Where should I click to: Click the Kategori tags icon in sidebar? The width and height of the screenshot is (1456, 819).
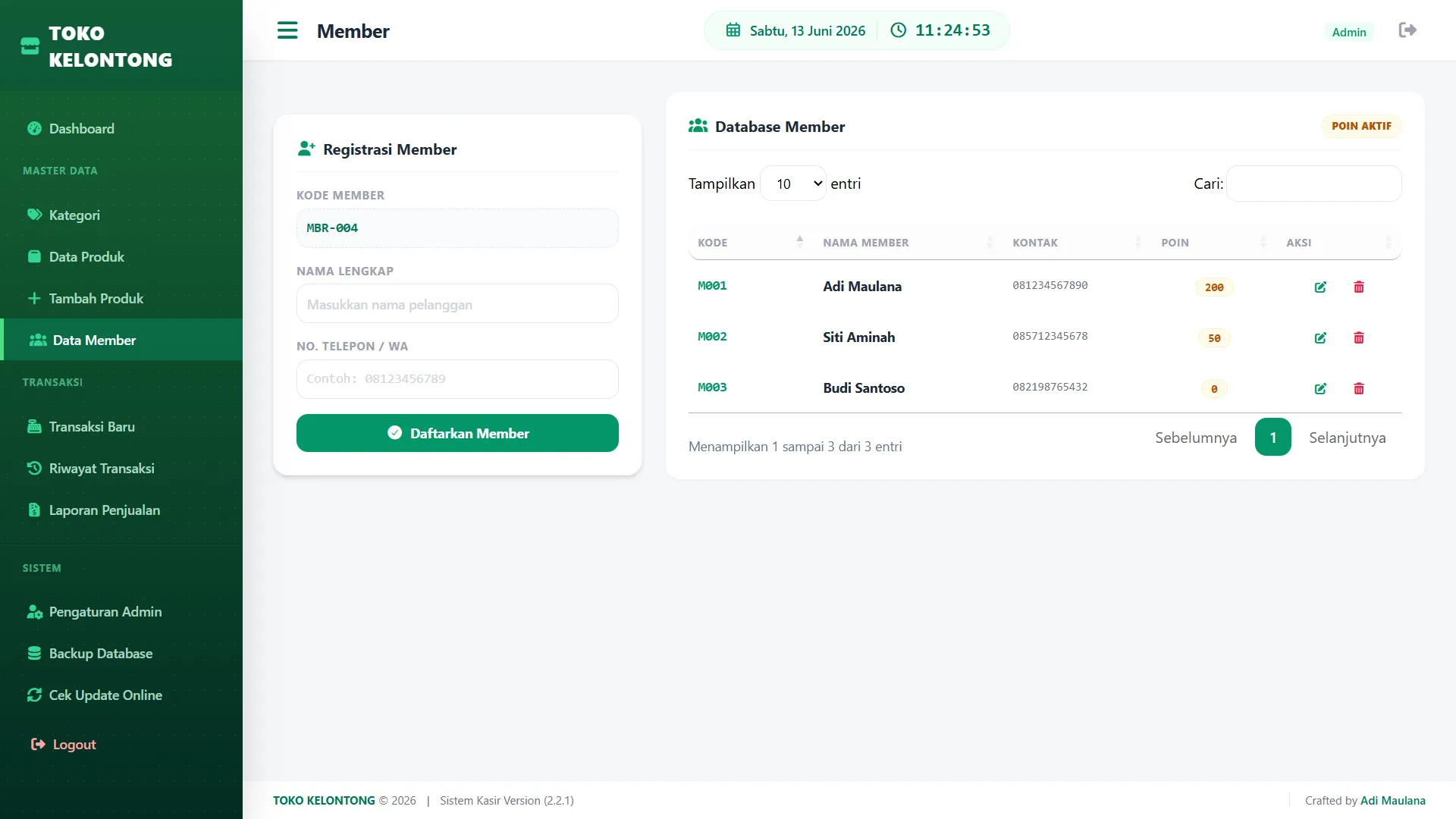[34, 215]
